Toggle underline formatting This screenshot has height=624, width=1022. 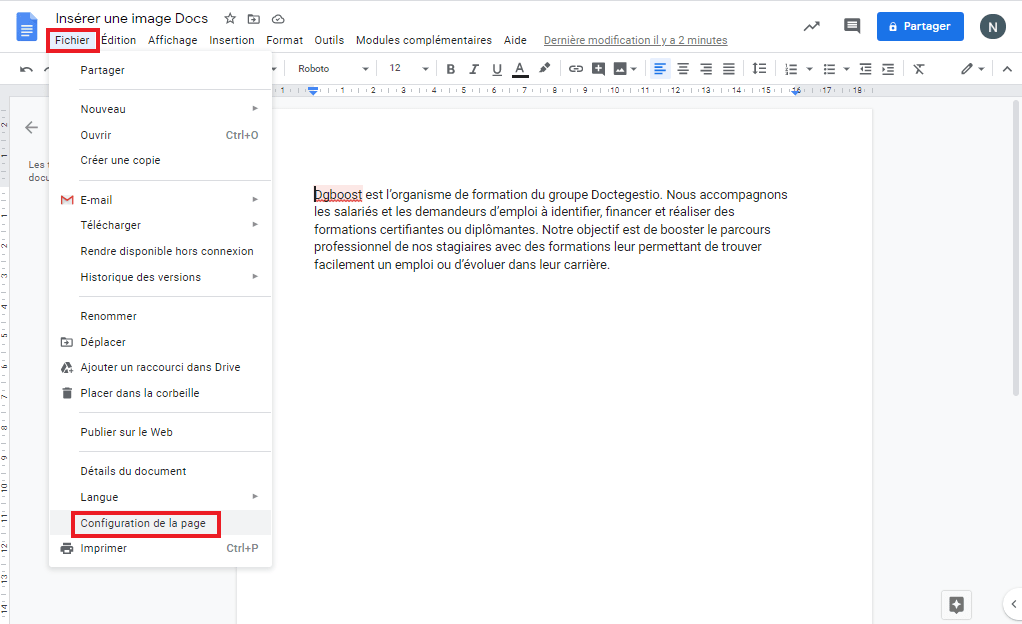[x=496, y=68]
